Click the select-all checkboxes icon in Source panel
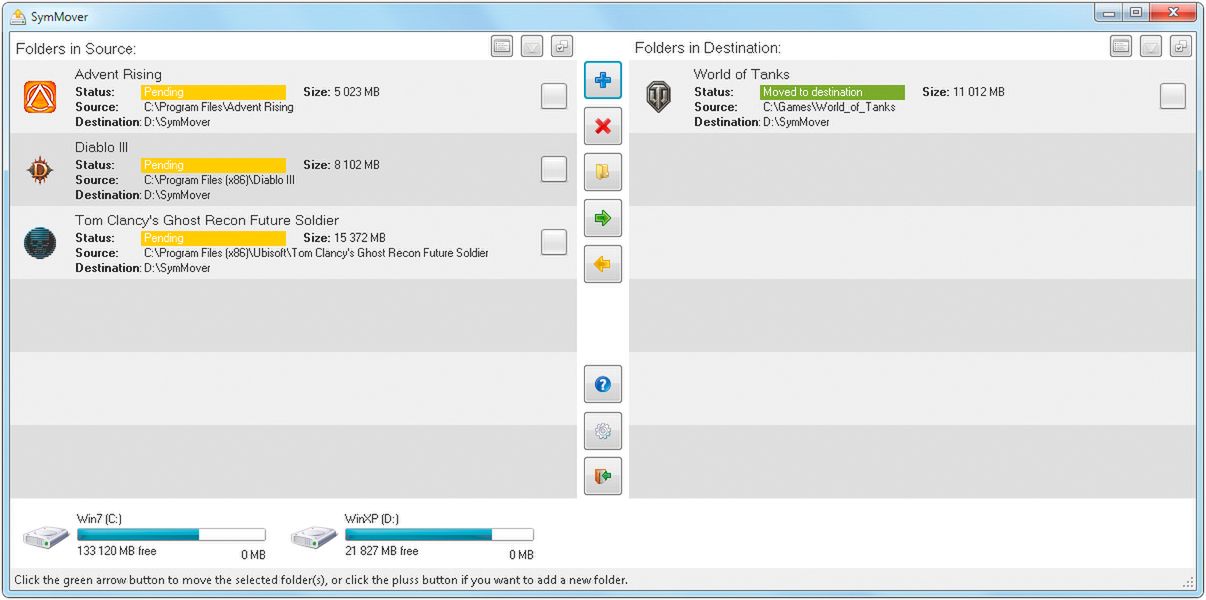Image resolution: width=1206 pixels, height=600 pixels. [x=562, y=46]
